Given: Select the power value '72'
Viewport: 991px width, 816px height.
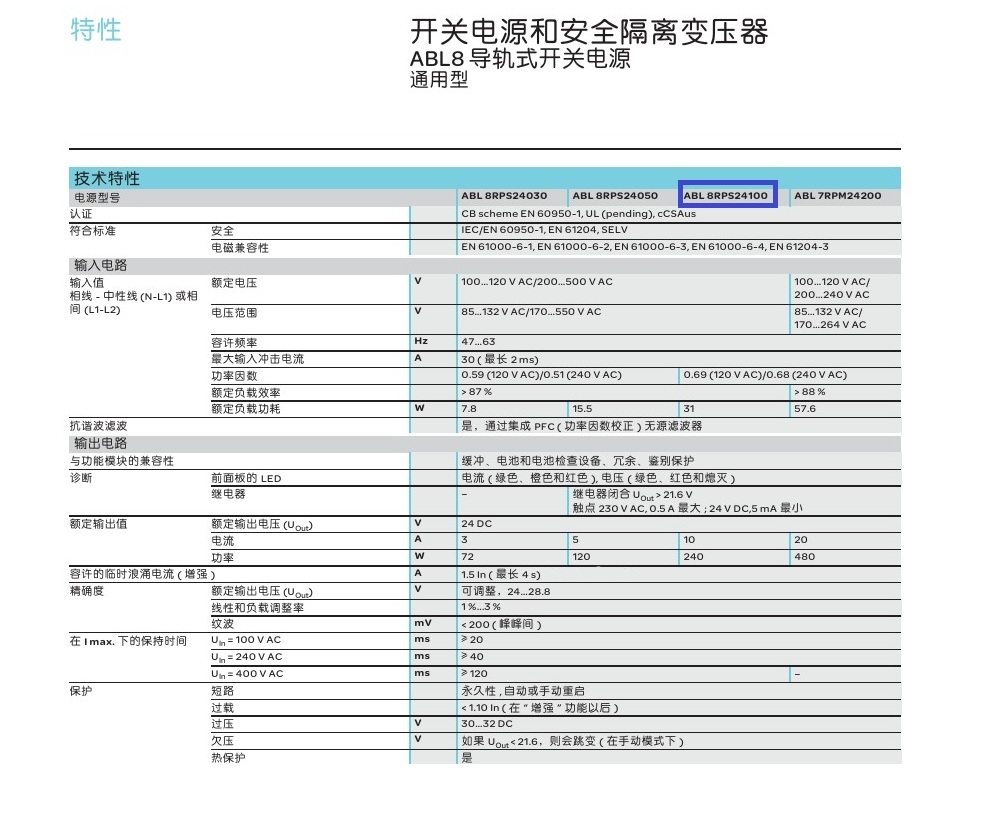Looking at the screenshot, I should [x=467, y=557].
